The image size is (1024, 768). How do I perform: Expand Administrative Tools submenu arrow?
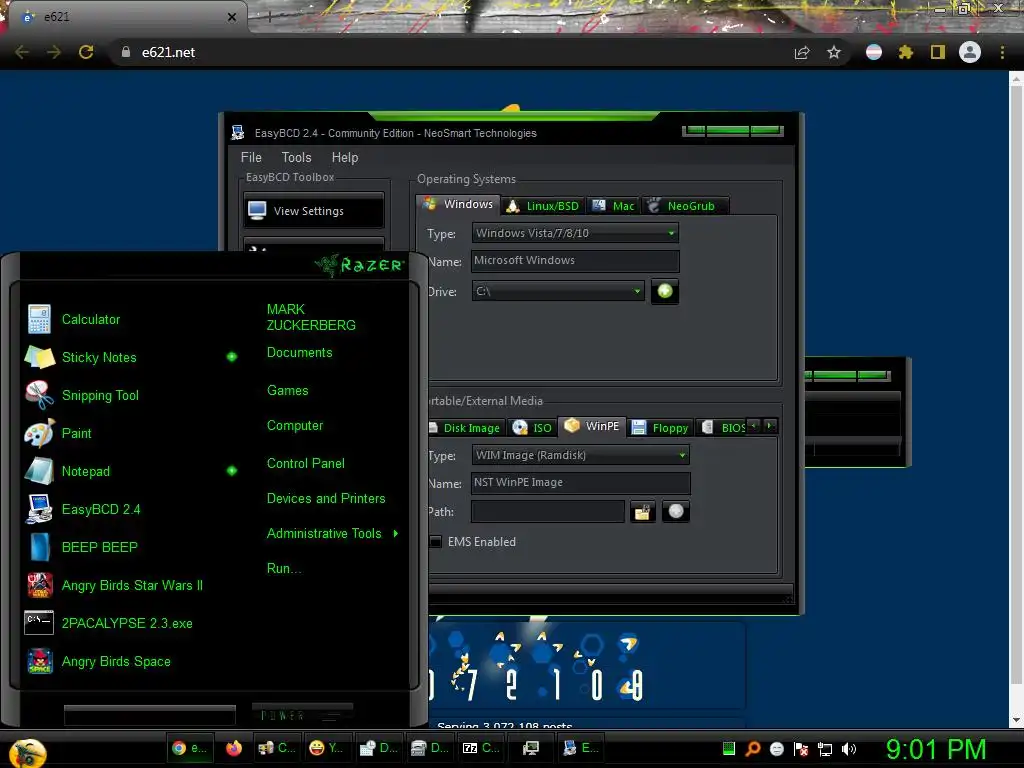396,534
